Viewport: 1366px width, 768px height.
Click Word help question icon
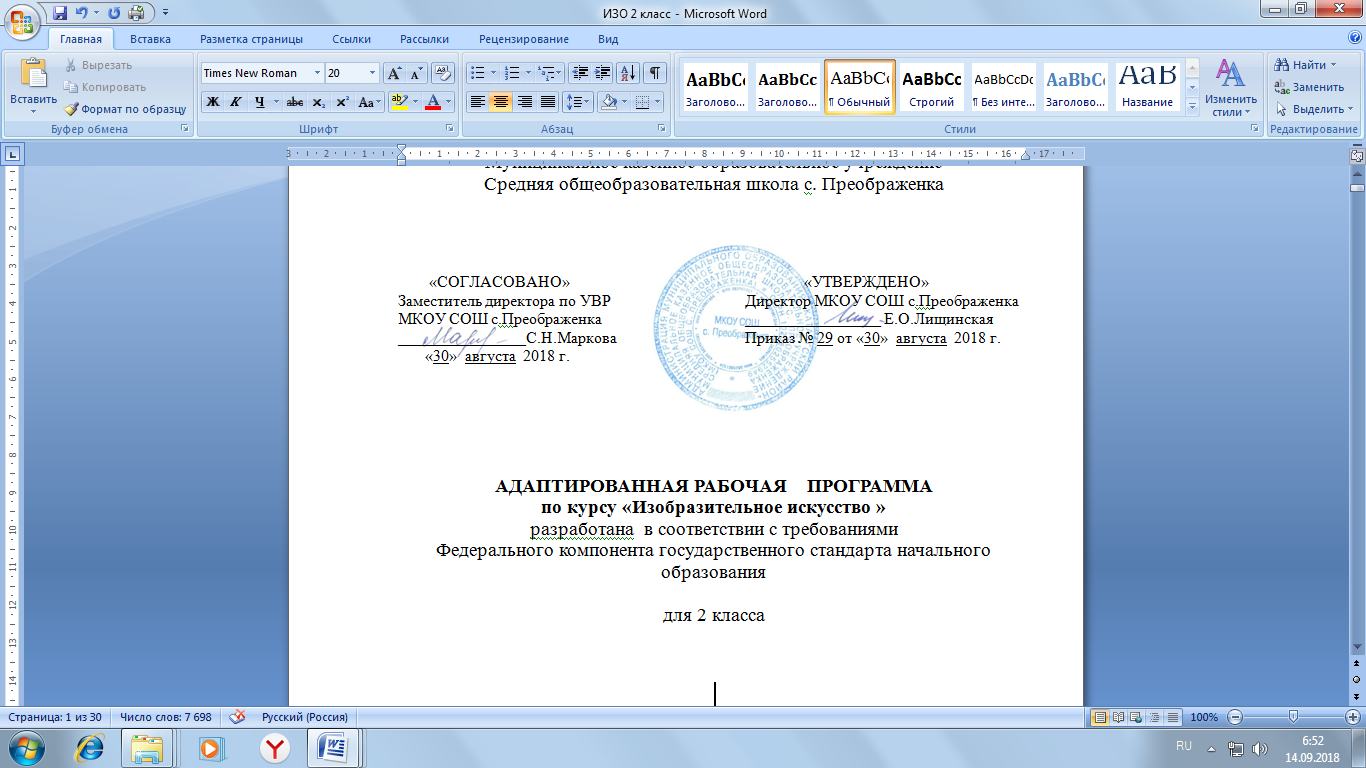[x=1355, y=39]
